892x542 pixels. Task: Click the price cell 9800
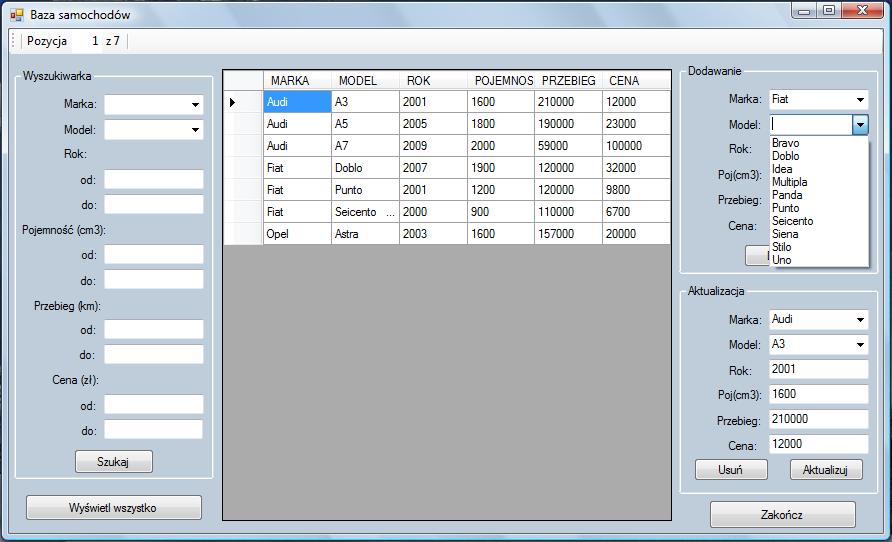tap(636, 190)
